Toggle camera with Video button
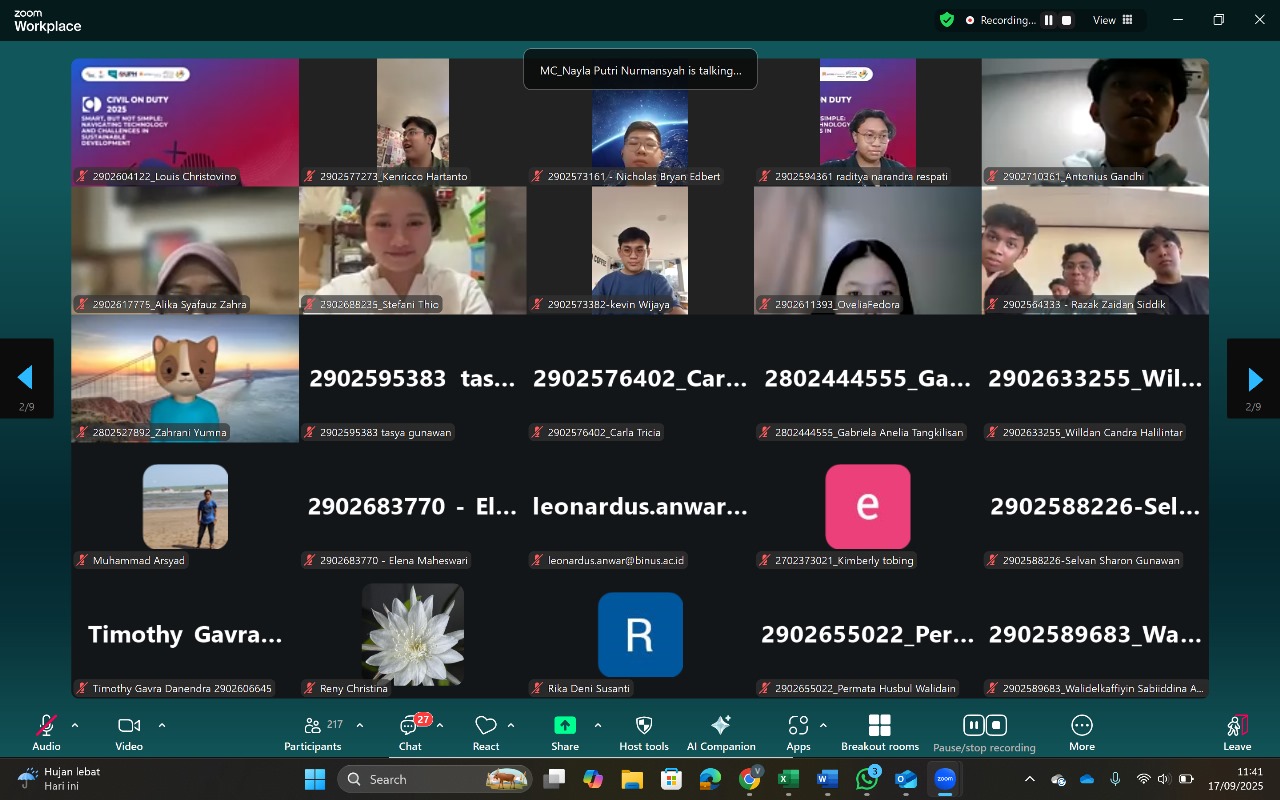1280x800 pixels. (x=129, y=732)
